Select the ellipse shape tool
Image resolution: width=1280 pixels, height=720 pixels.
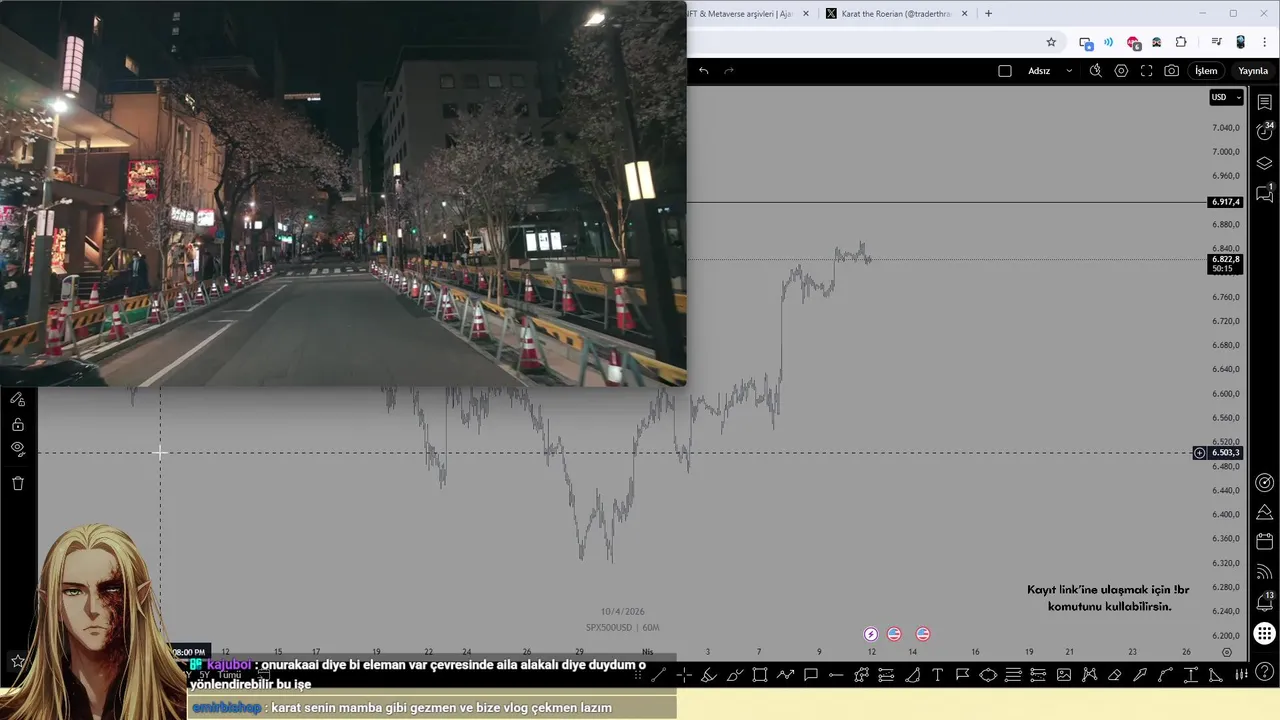988,675
